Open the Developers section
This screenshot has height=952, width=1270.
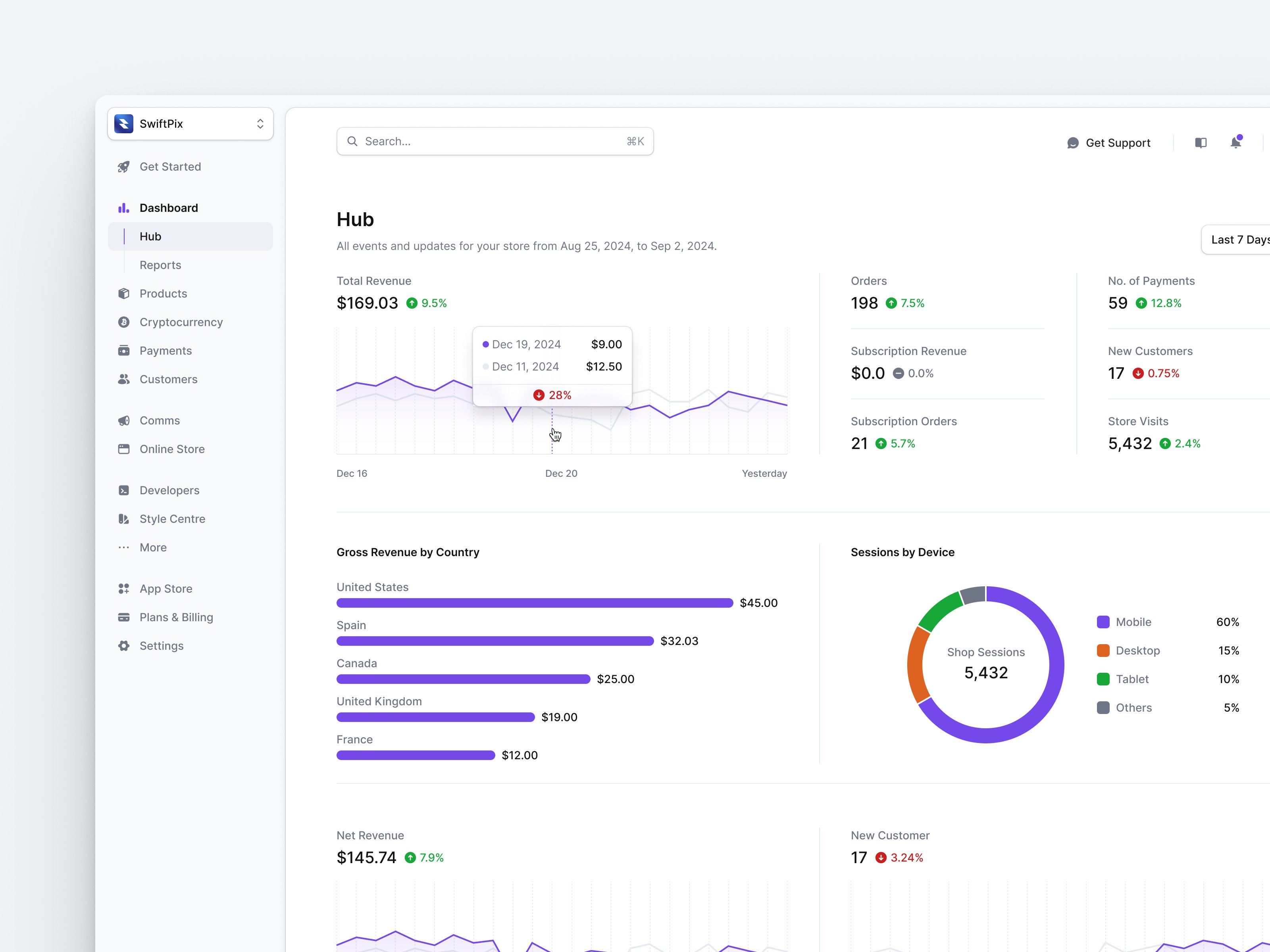pyautogui.click(x=169, y=490)
